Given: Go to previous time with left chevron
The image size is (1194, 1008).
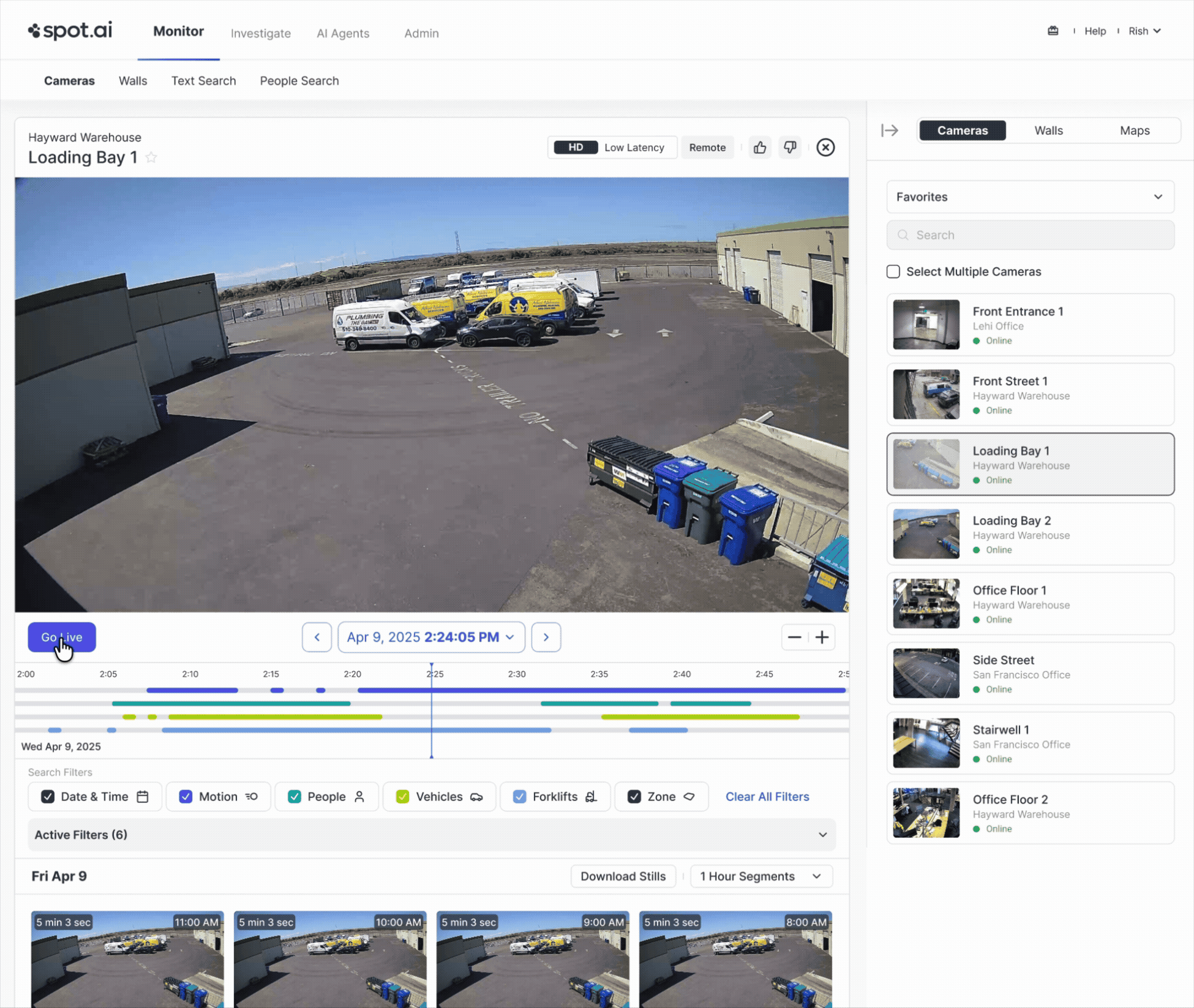Looking at the screenshot, I should (x=317, y=638).
